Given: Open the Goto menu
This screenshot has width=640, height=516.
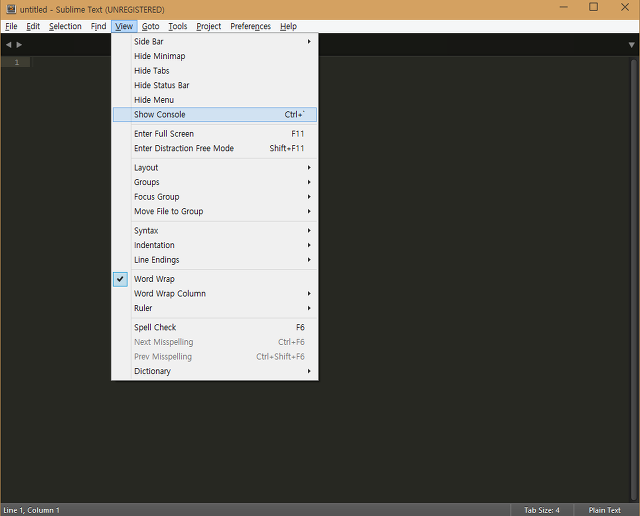Looking at the screenshot, I should pyautogui.click(x=151, y=27).
